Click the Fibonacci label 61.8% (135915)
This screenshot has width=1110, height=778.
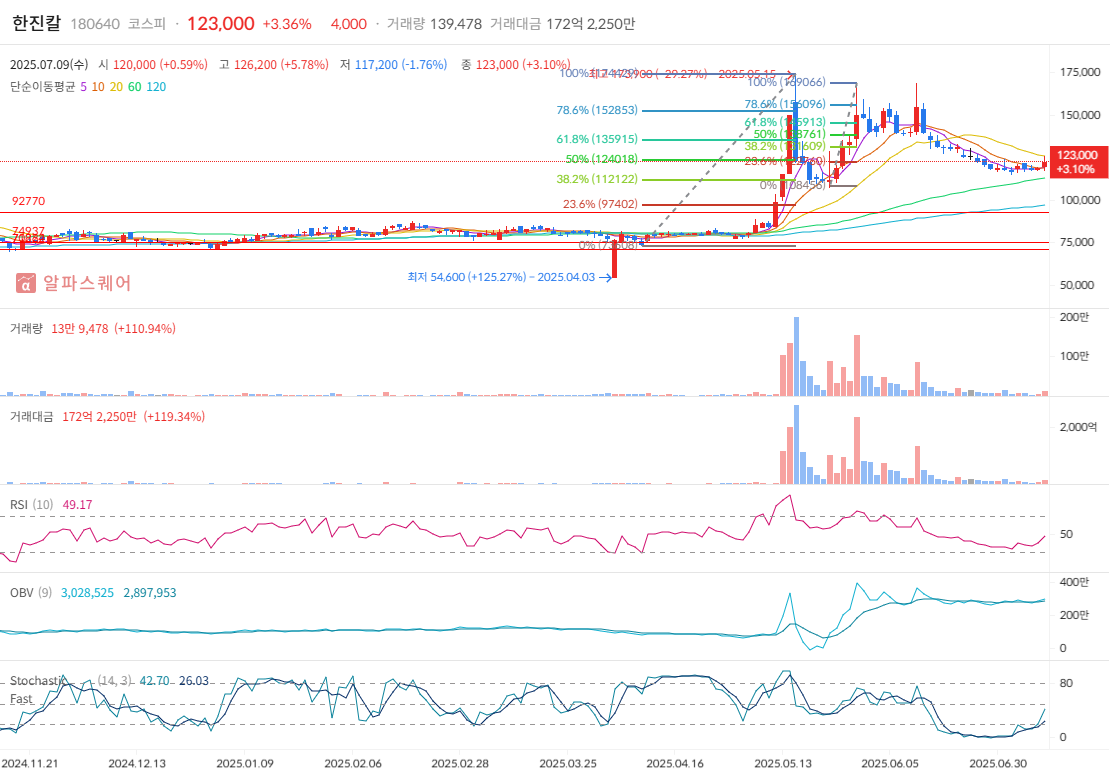point(597,139)
